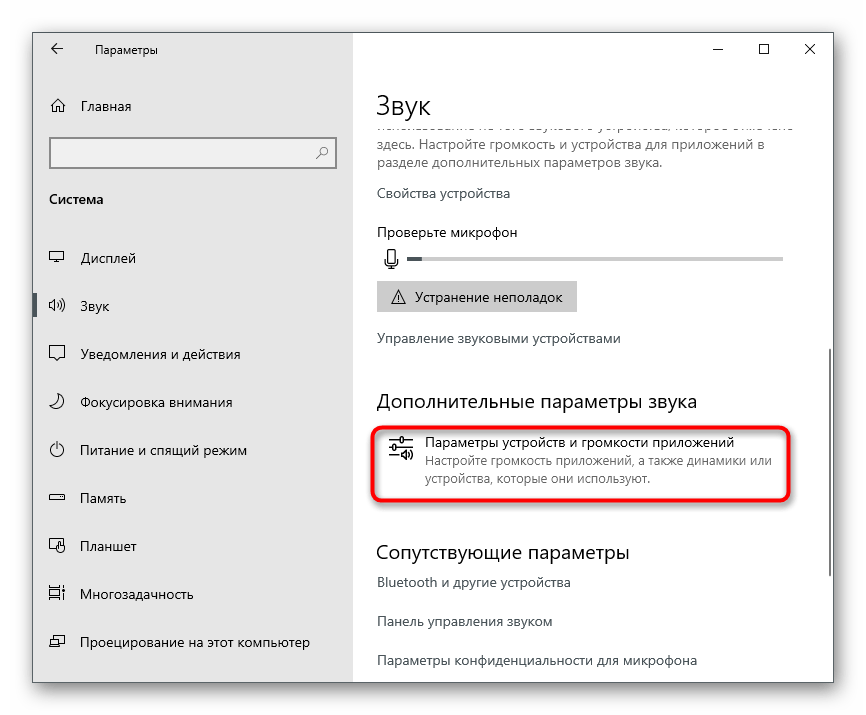Viewport: 866px width, 715px height.
Task: Open Панель управления звуком link
Action: 464,622
